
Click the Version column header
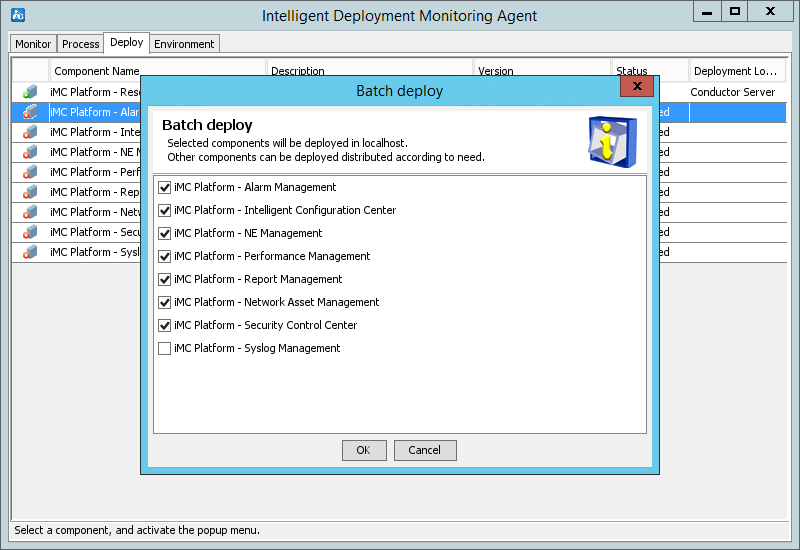[x=496, y=71]
